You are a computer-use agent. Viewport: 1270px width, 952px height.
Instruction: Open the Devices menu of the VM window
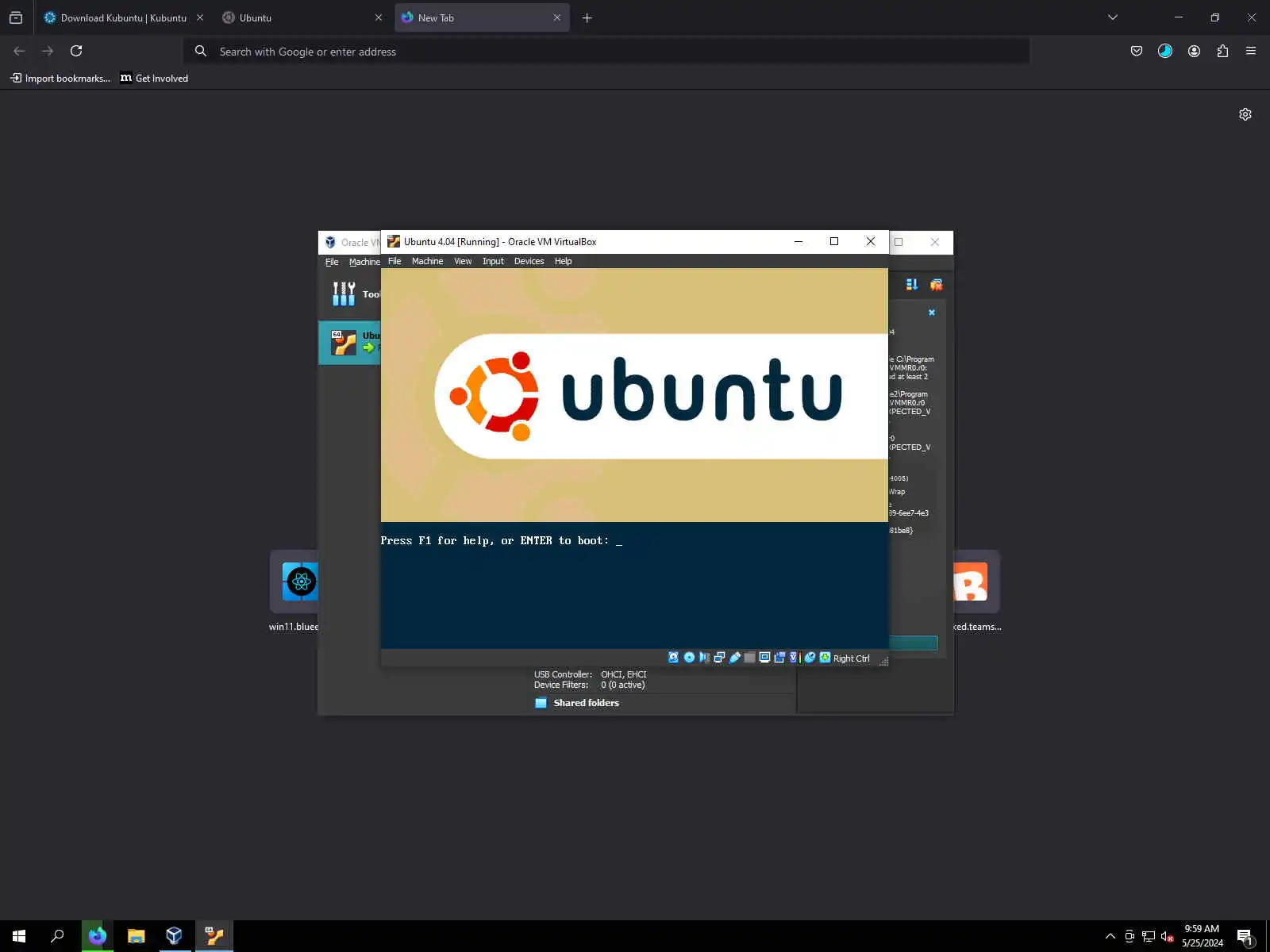pos(529,261)
